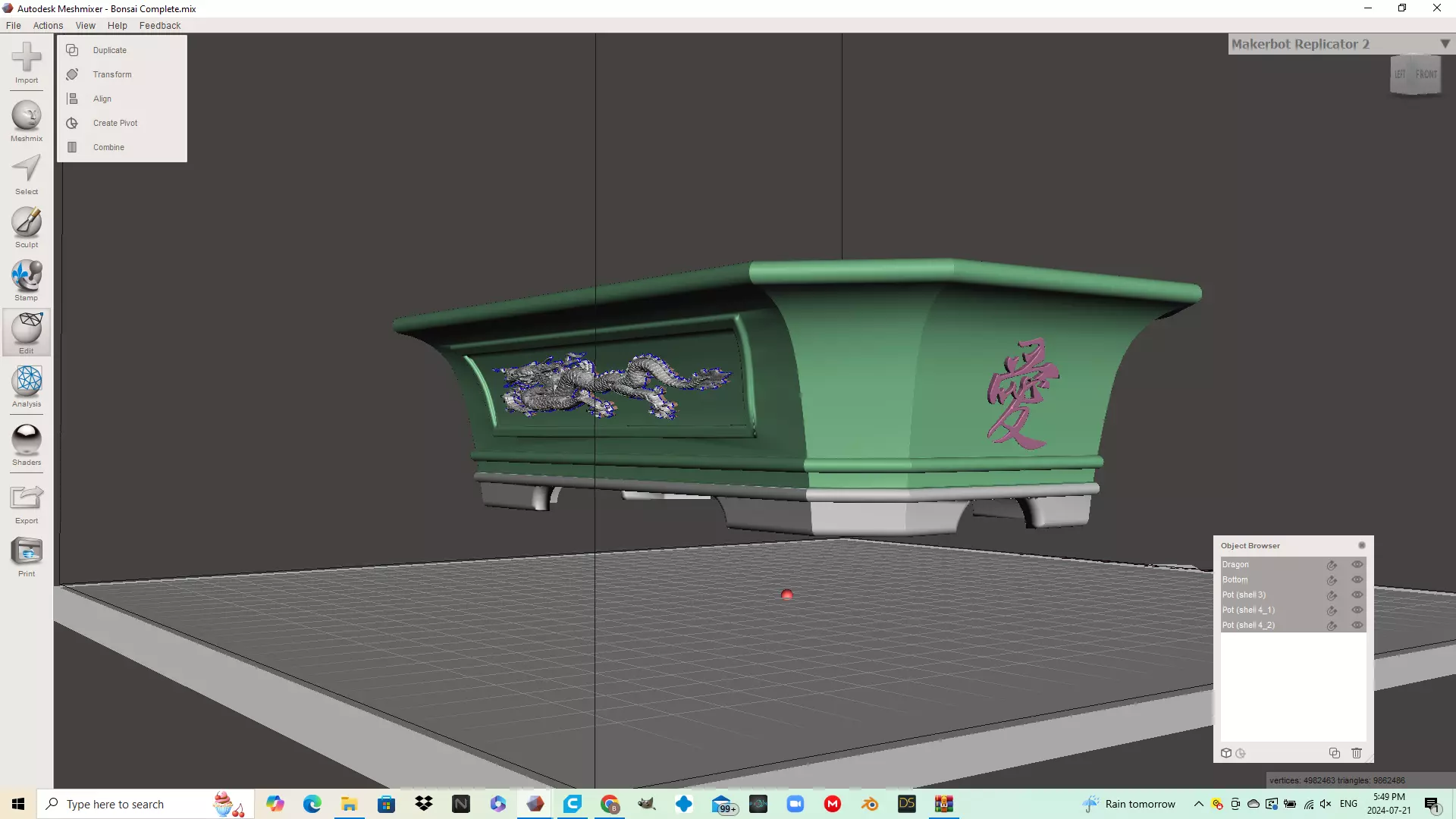Toggle visibility of the Dragon object
Screen dimensions: 1456x819
pyautogui.click(x=1357, y=564)
